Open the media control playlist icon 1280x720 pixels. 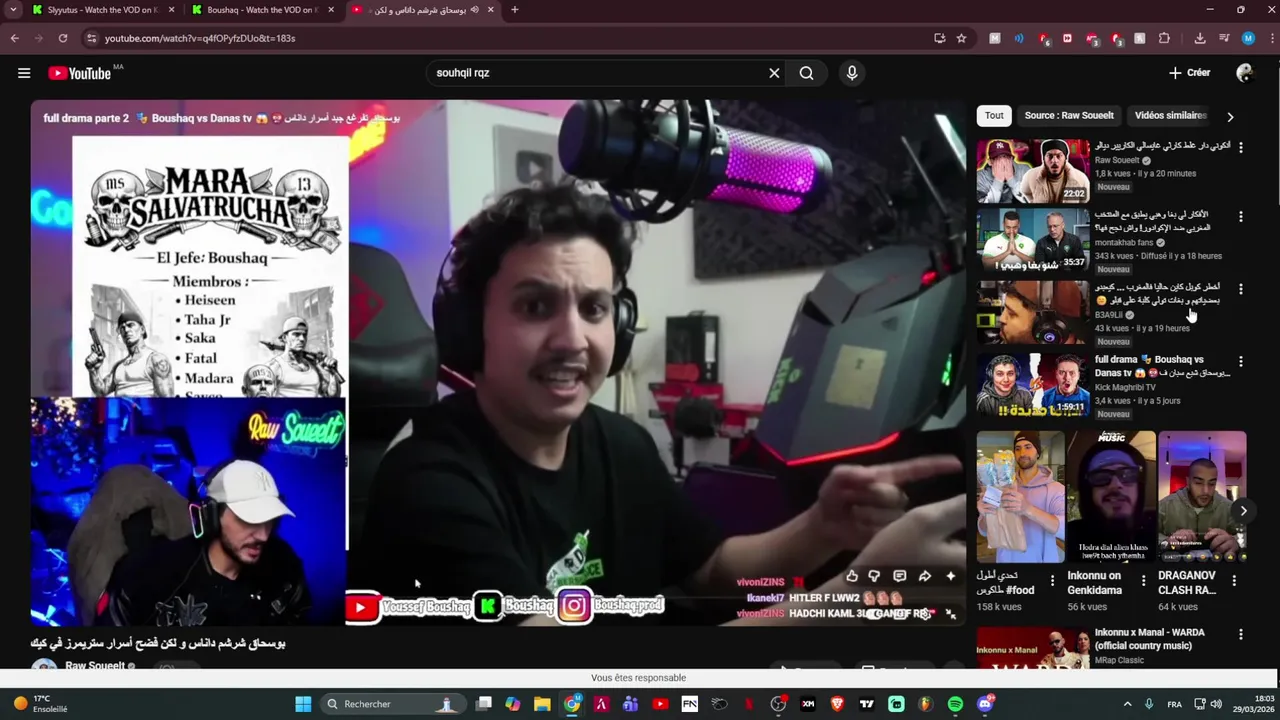click(x=1224, y=38)
